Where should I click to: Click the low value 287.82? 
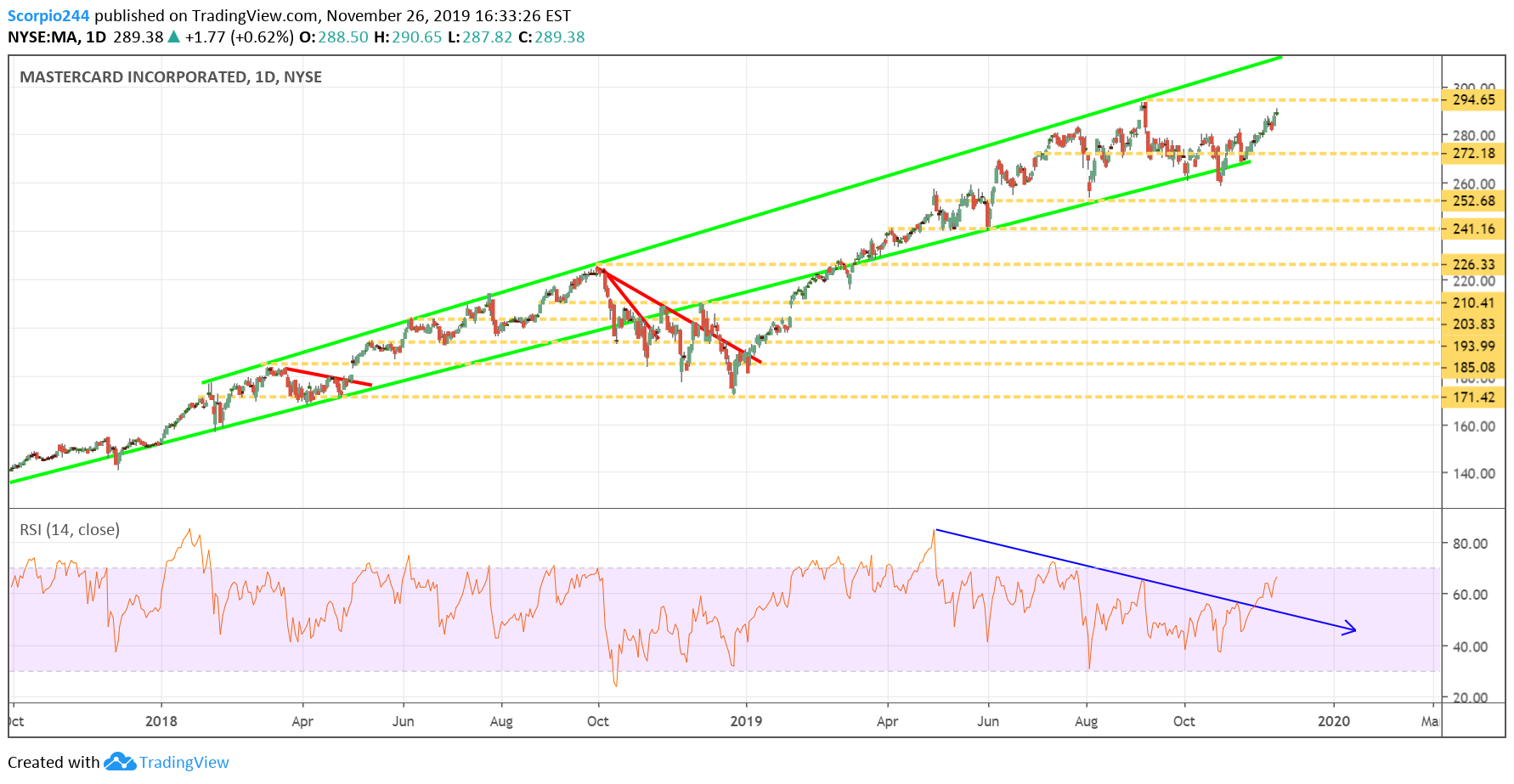click(x=488, y=37)
